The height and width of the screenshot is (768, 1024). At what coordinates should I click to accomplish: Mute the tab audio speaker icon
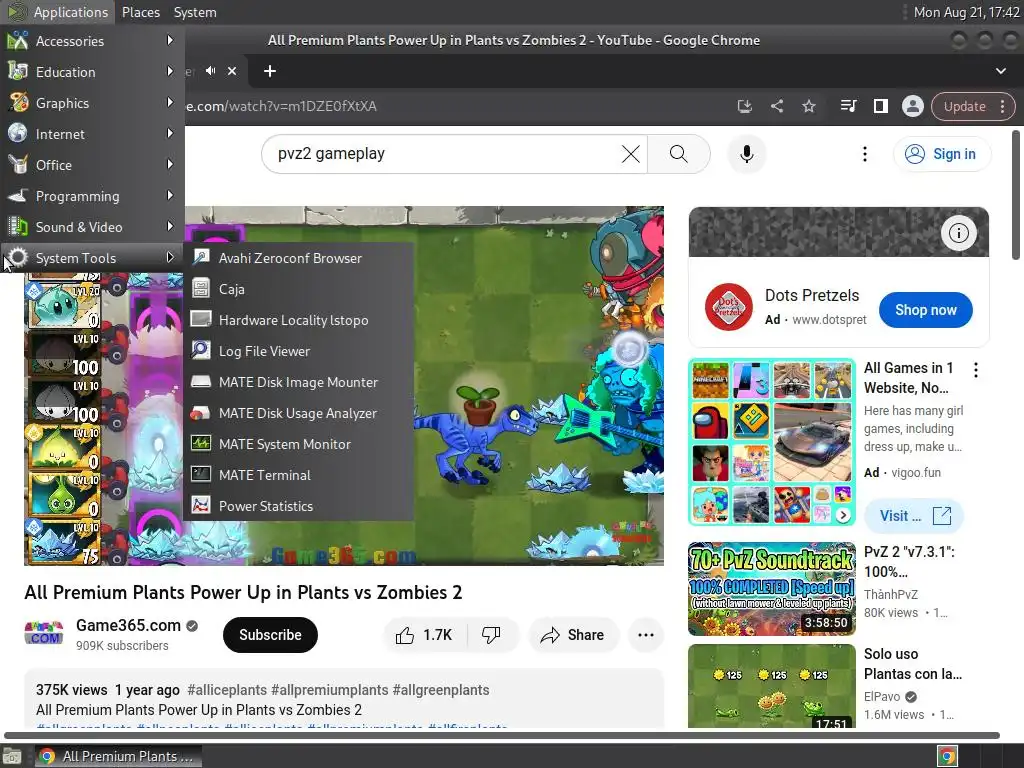pyautogui.click(x=210, y=71)
